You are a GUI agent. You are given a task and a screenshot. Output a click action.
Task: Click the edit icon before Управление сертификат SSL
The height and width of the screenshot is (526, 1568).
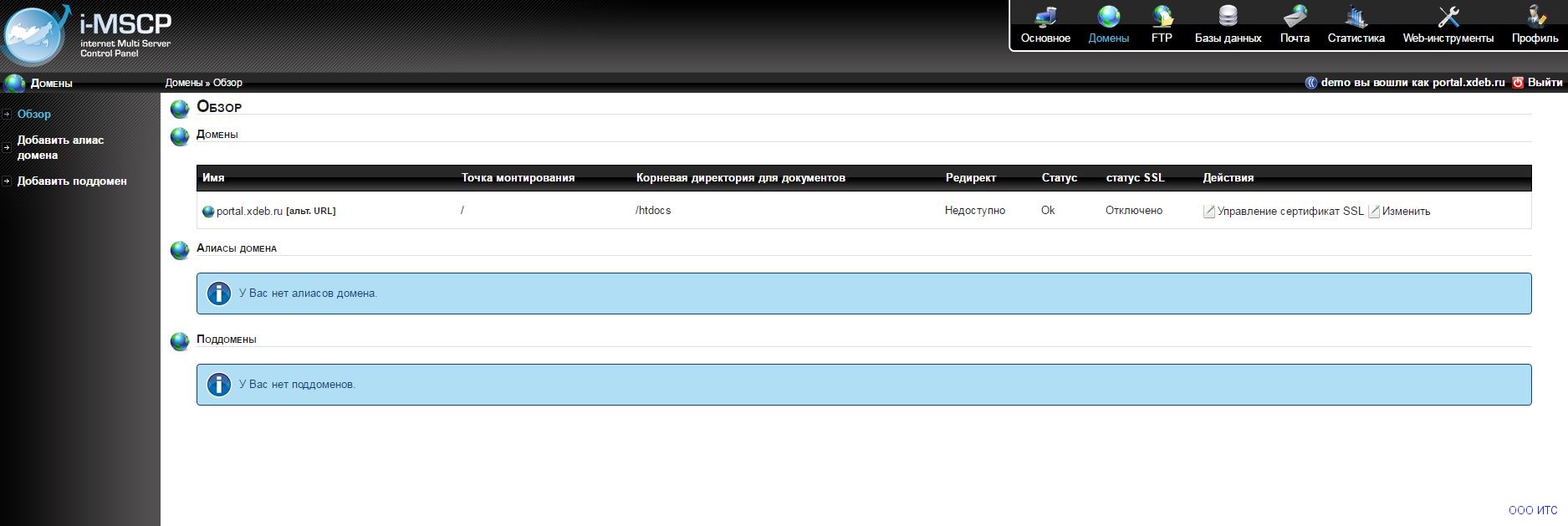(1209, 212)
